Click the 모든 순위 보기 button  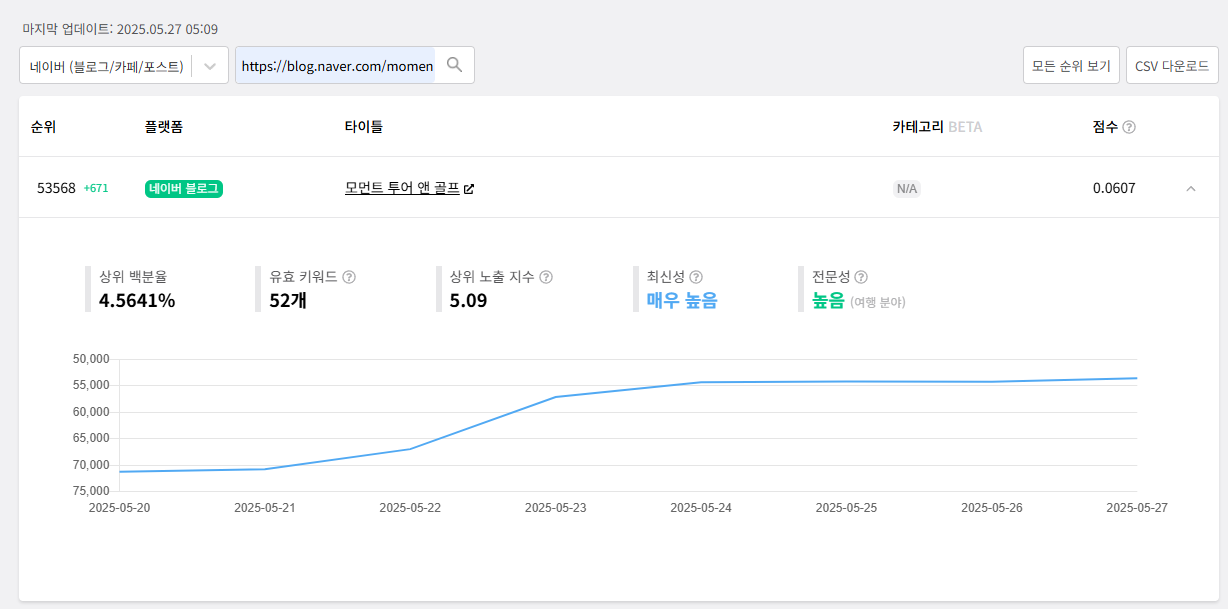coord(1071,66)
